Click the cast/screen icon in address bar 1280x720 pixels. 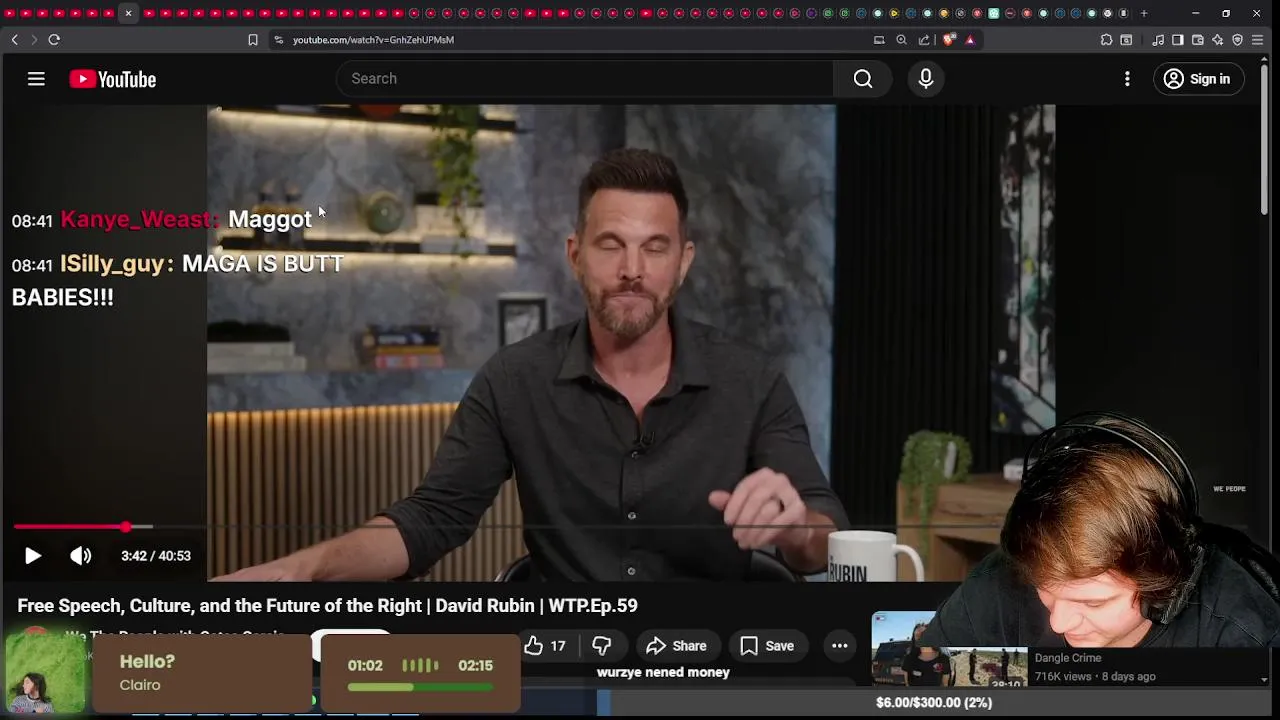click(x=879, y=40)
